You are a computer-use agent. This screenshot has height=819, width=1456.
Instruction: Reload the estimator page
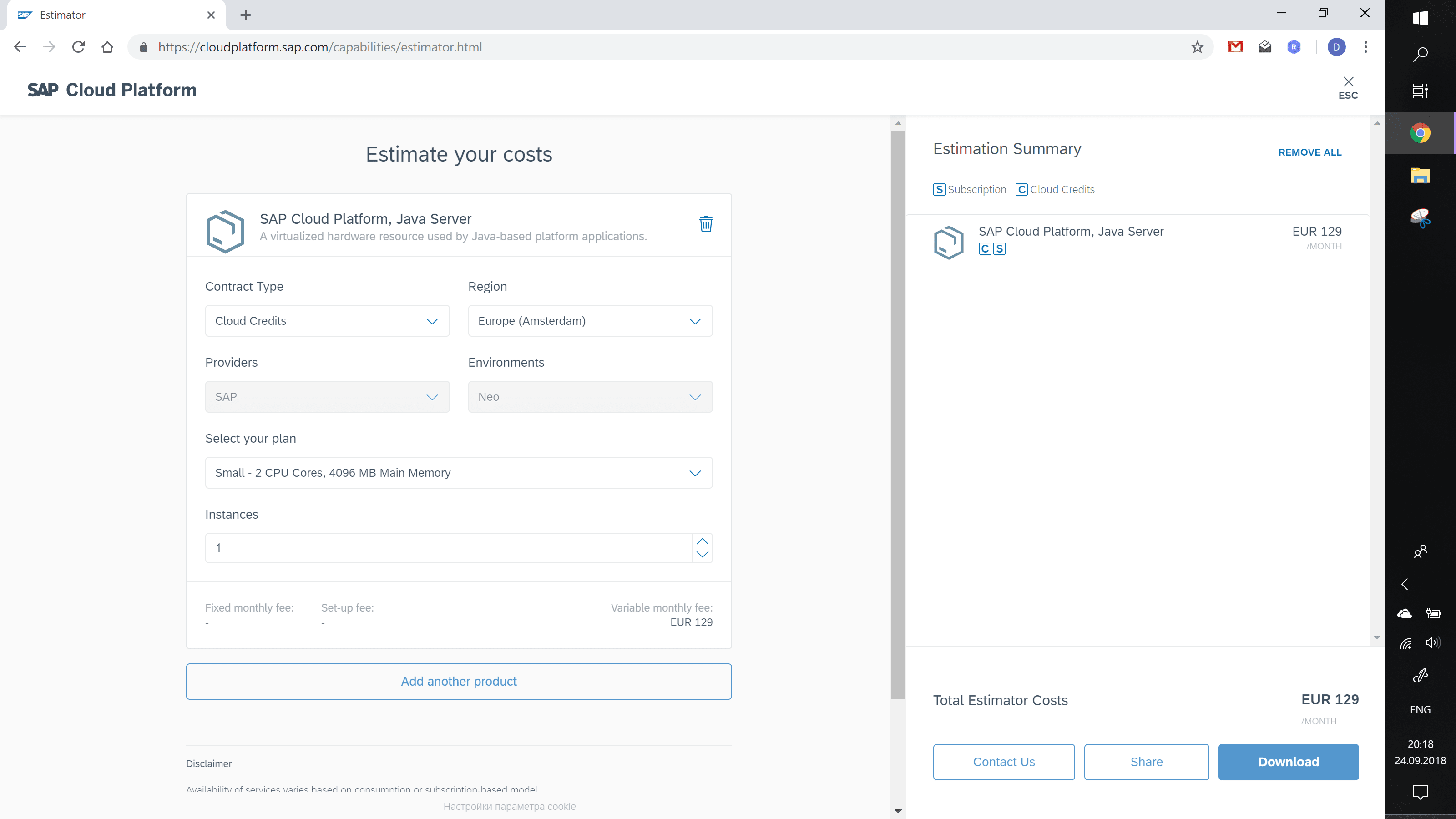[x=78, y=47]
